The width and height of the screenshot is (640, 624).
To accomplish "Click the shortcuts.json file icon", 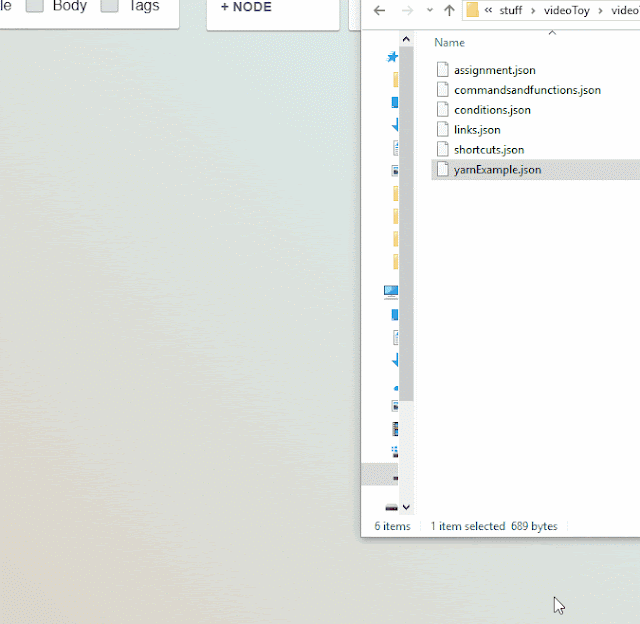I will tap(442, 150).
